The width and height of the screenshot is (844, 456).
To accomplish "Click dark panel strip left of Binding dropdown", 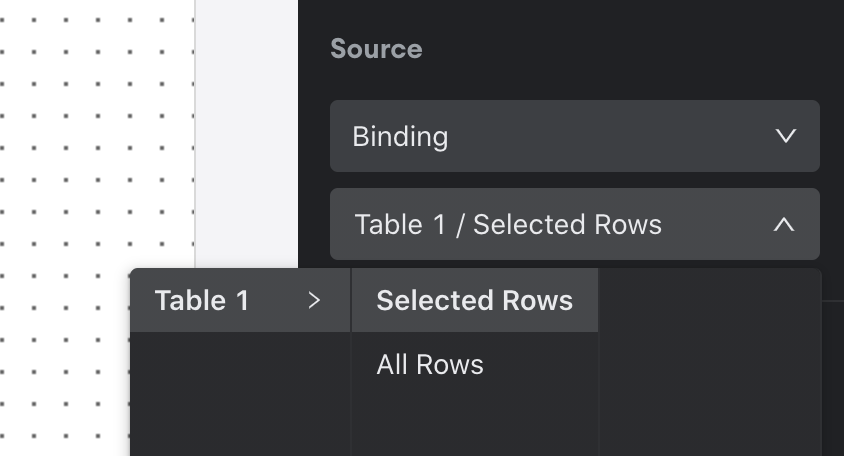I will pos(314,136).
